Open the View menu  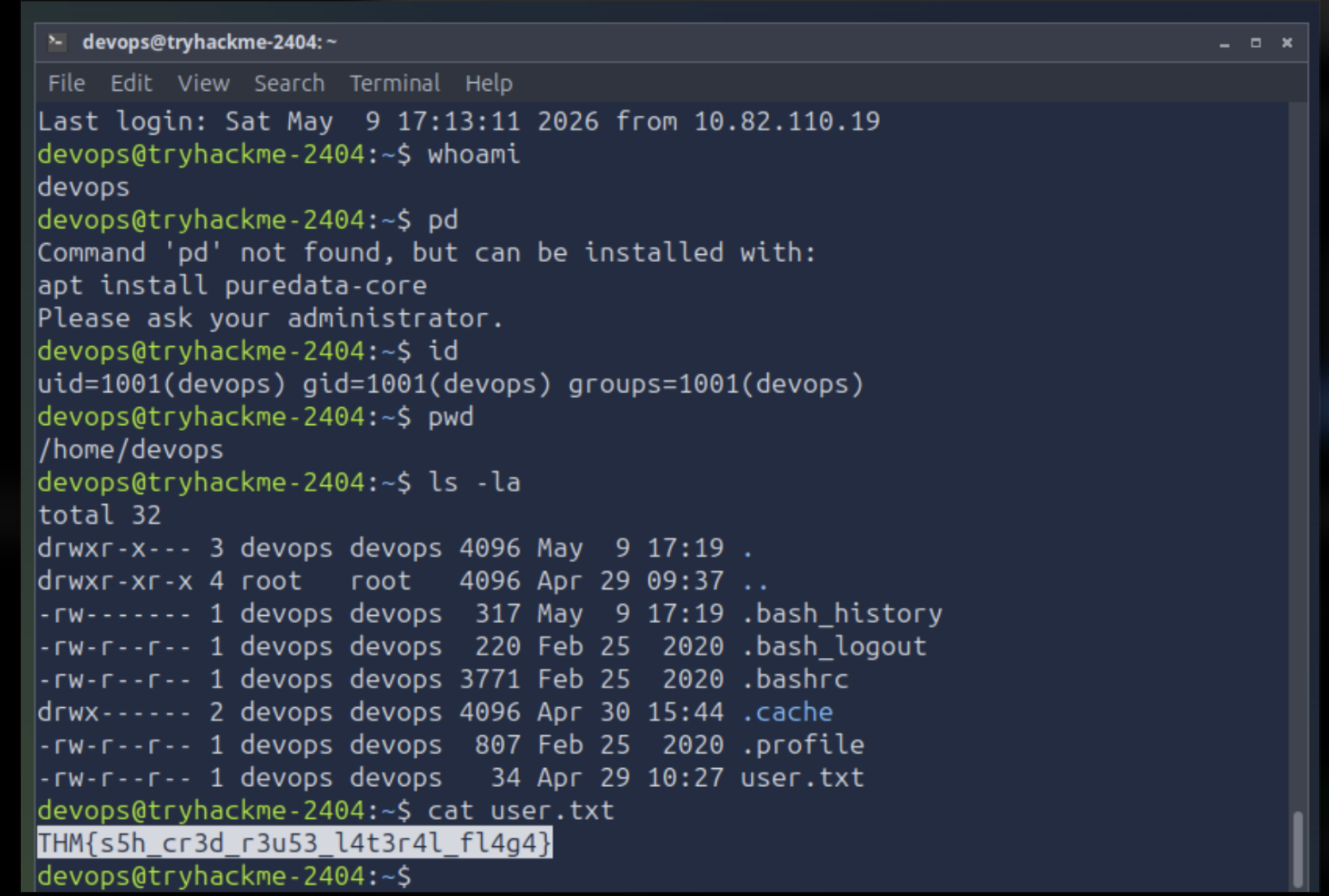coord(204,84)
